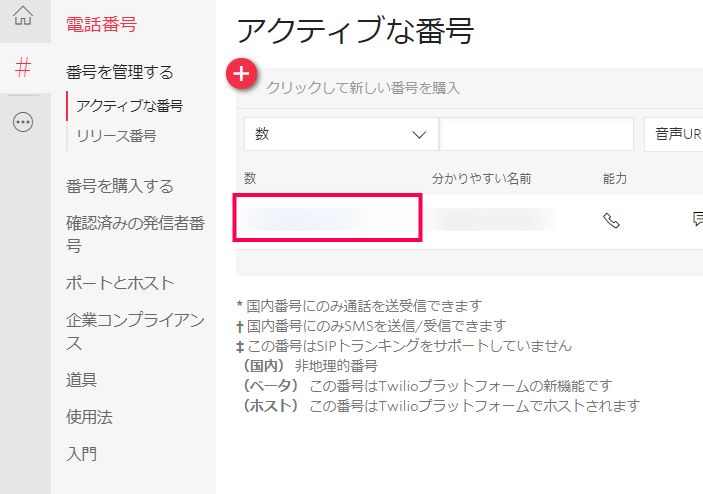Expand the 数 filter dropdown

tap(340, 134)
